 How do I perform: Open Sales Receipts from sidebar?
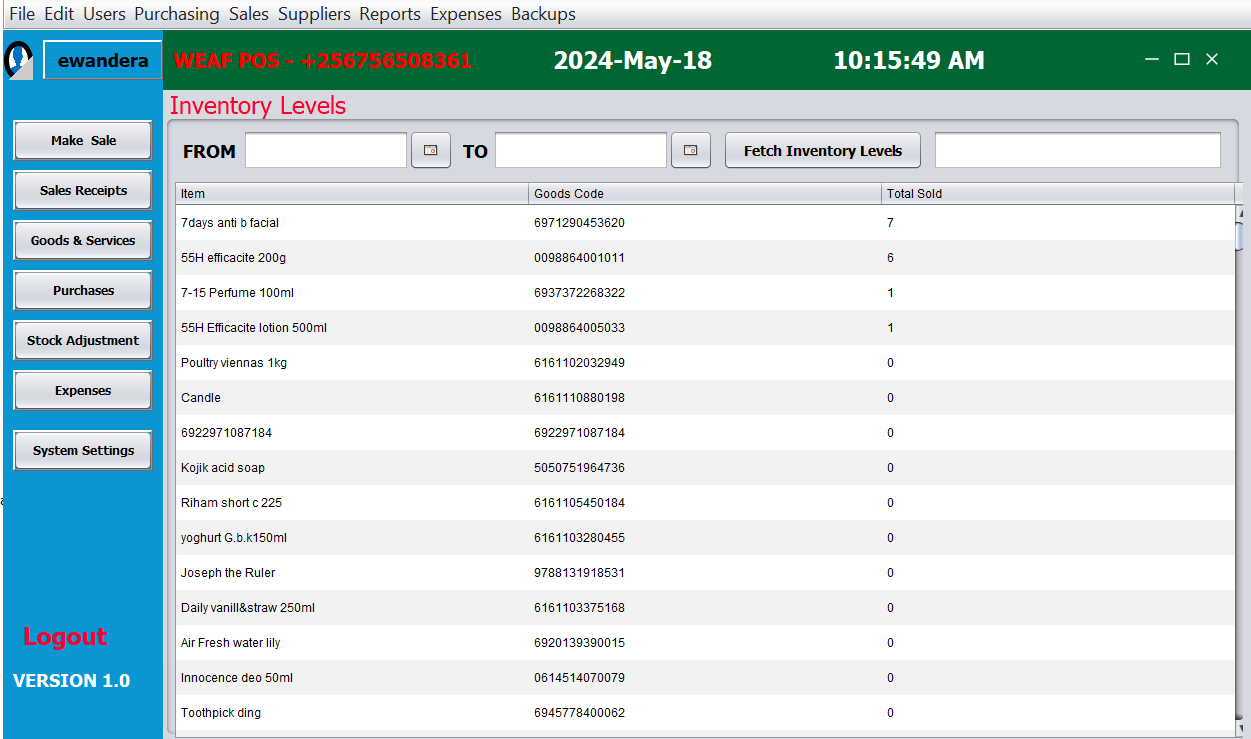(x=83, y=191)
